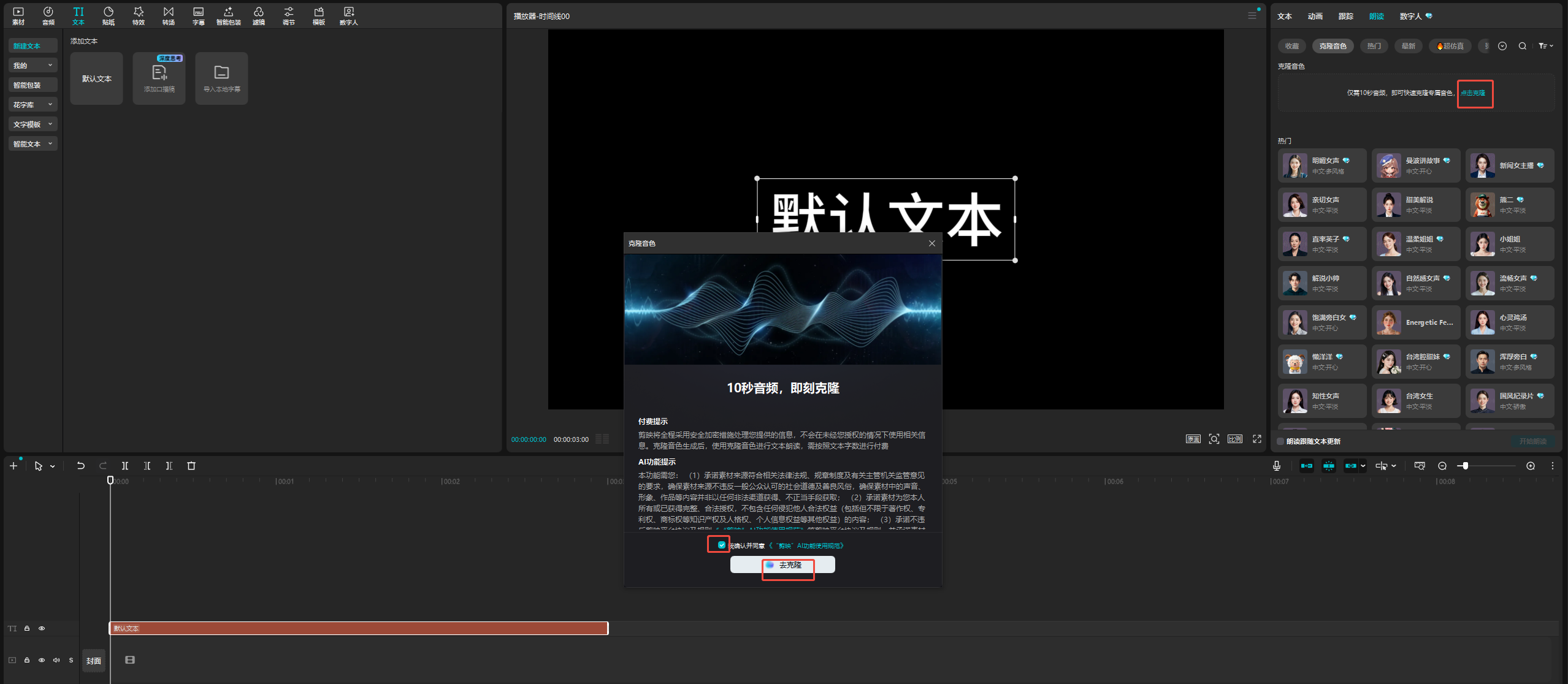Select the 热门 voice filter tab
1568x684 pixels.
[x=1374, y=46]
